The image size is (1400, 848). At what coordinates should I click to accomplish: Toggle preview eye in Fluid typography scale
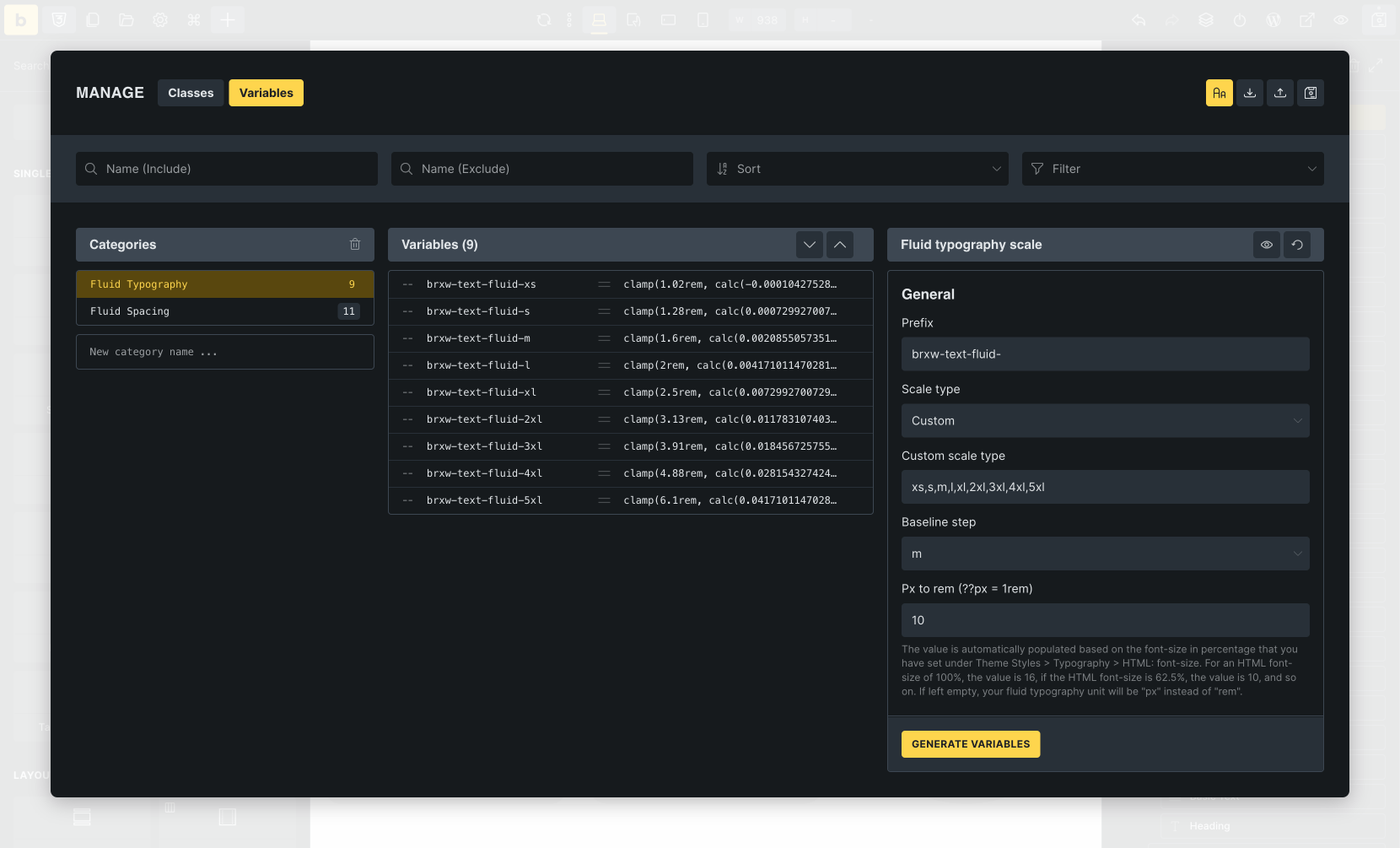pyautogui.click(x=1267, y=245)
